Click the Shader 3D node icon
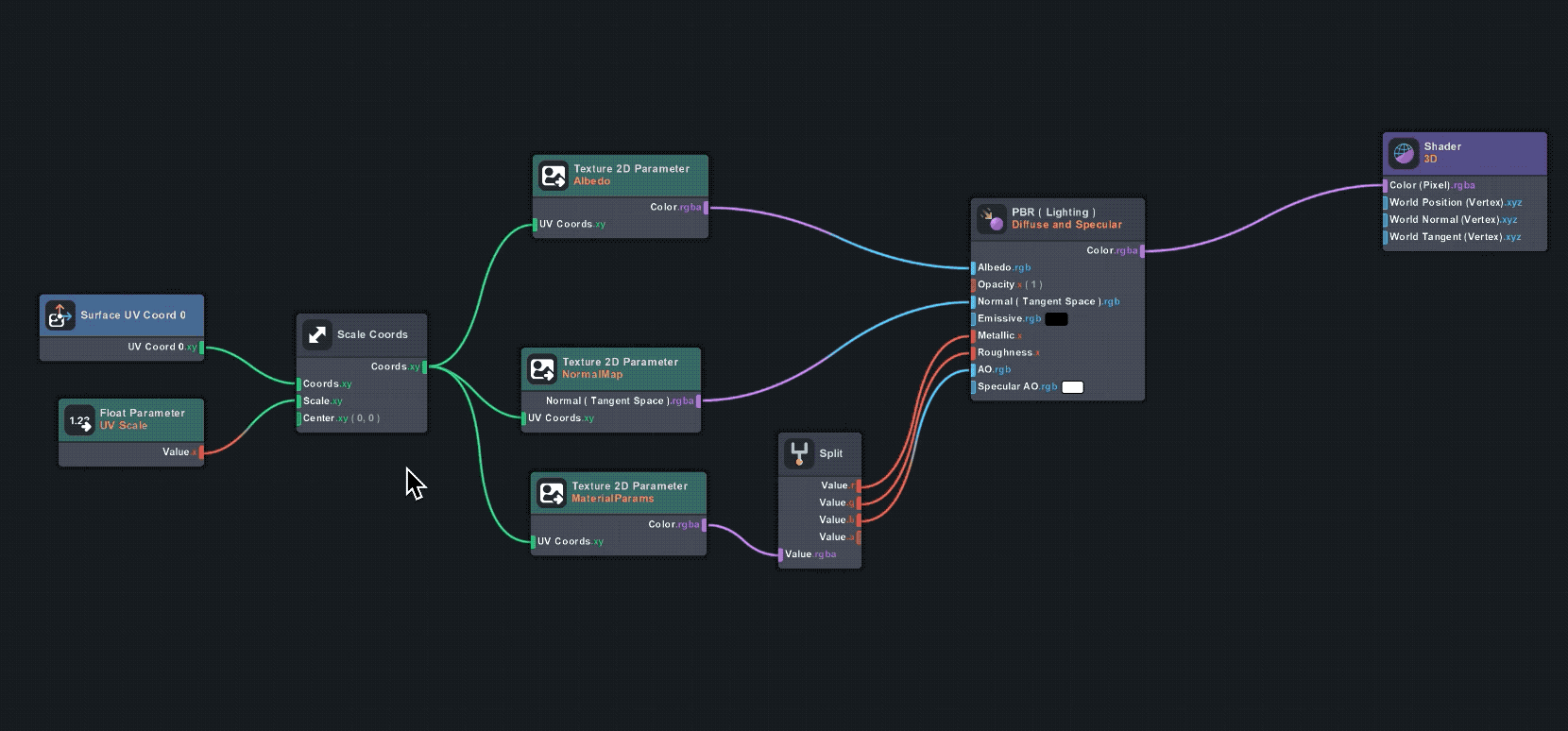Screen dimensions: 1568x731 pyautogui.click(x=1404, y=153)
